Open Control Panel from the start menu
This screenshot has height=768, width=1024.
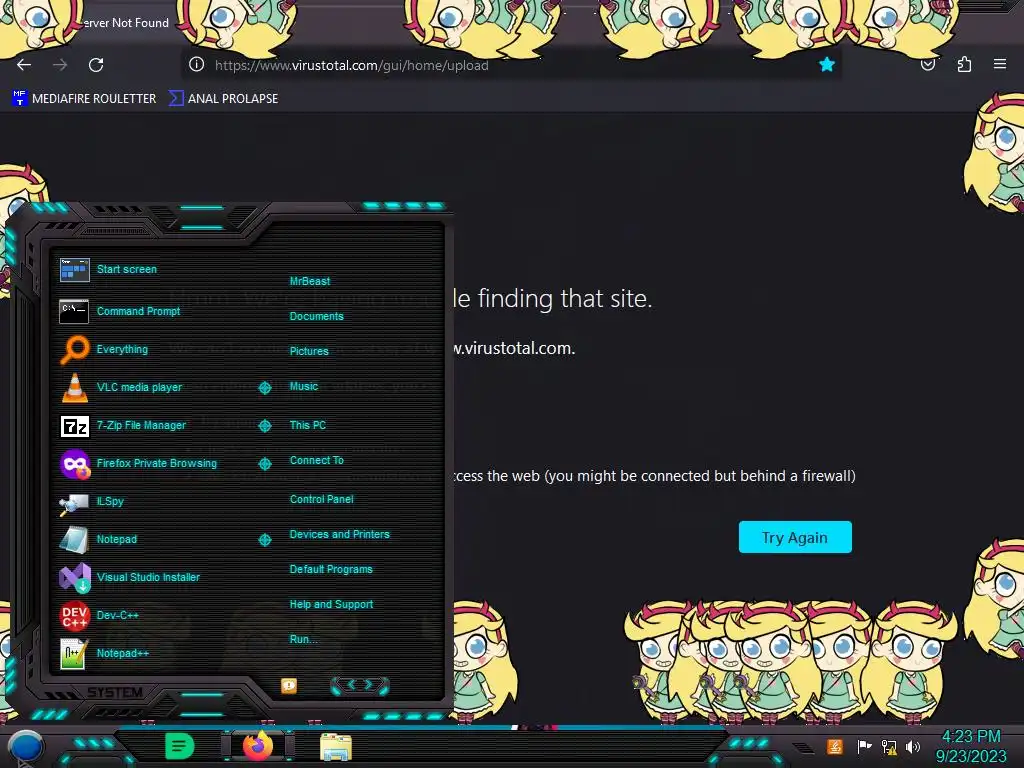(x=321, y=499)
